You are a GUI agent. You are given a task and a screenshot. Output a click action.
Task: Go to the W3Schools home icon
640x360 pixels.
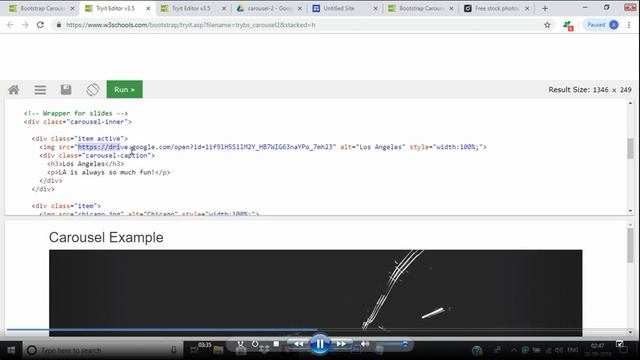coord(13,89)
